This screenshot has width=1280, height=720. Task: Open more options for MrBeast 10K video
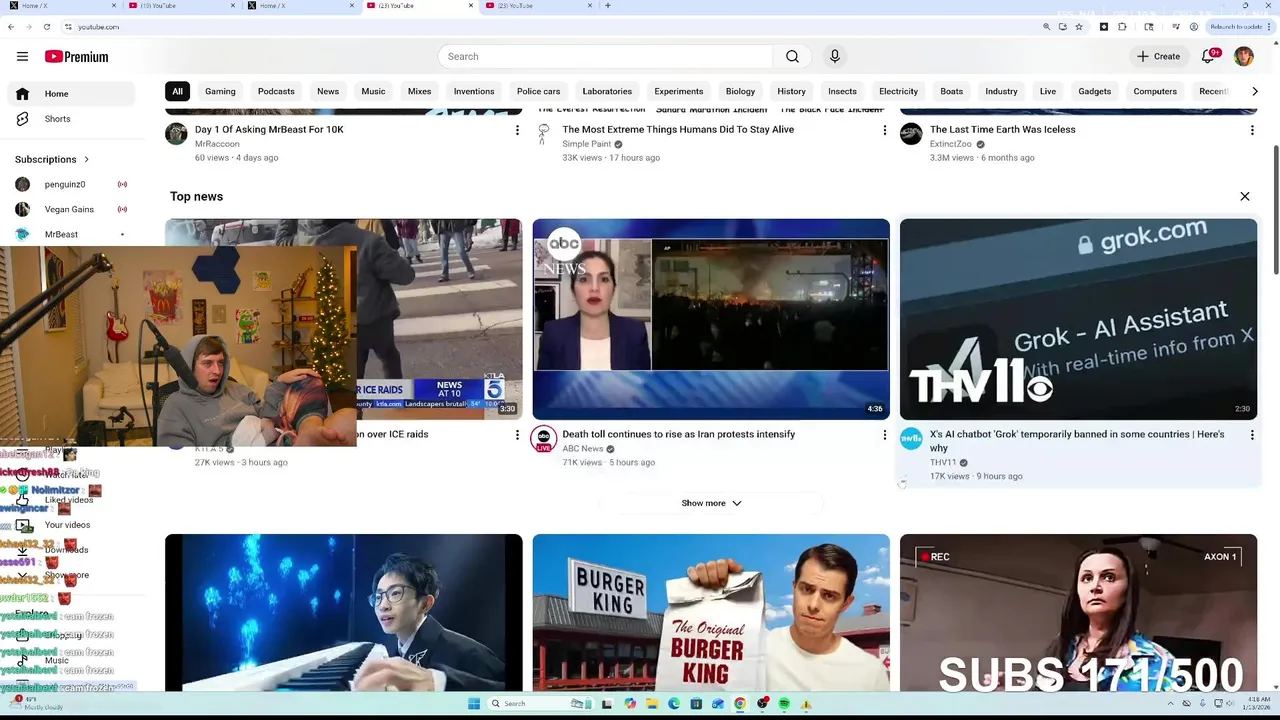(x=517, y=130)
